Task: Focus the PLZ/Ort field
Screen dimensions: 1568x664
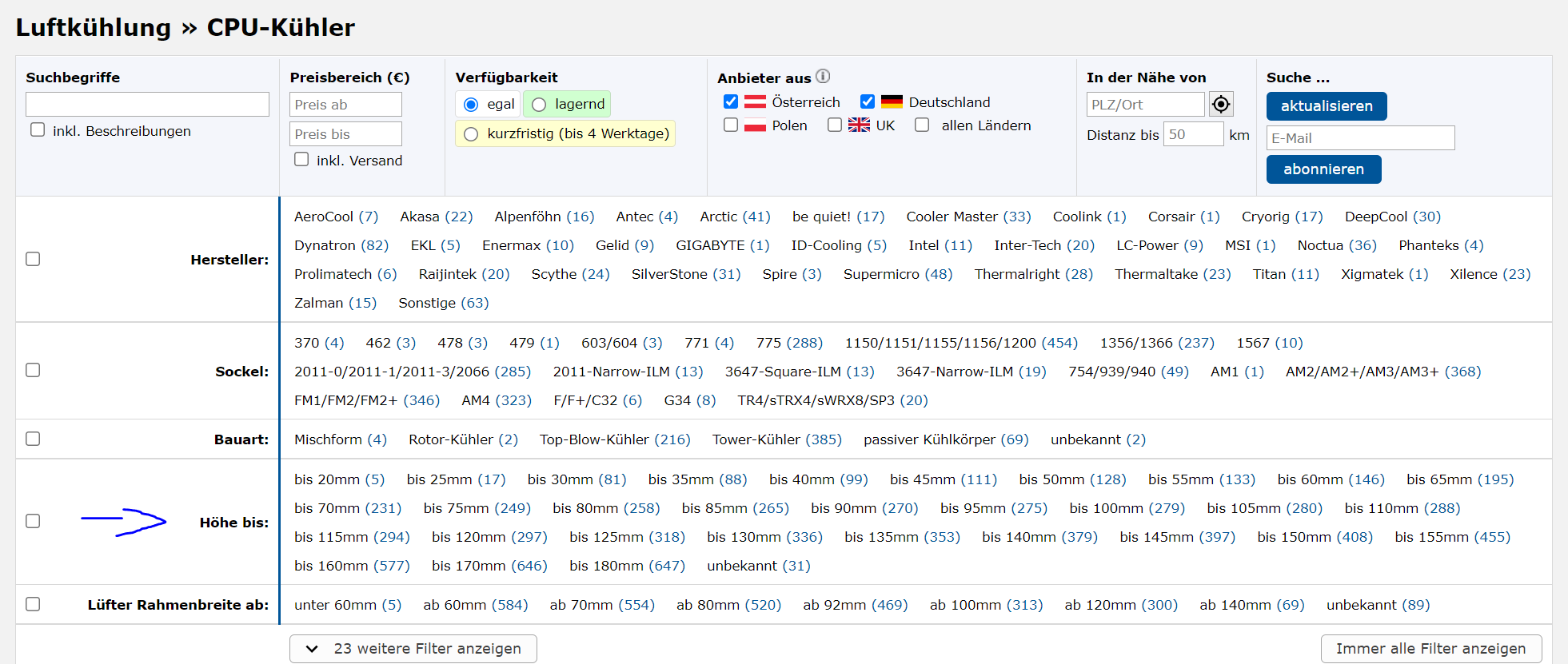Action: point(1145,105)
